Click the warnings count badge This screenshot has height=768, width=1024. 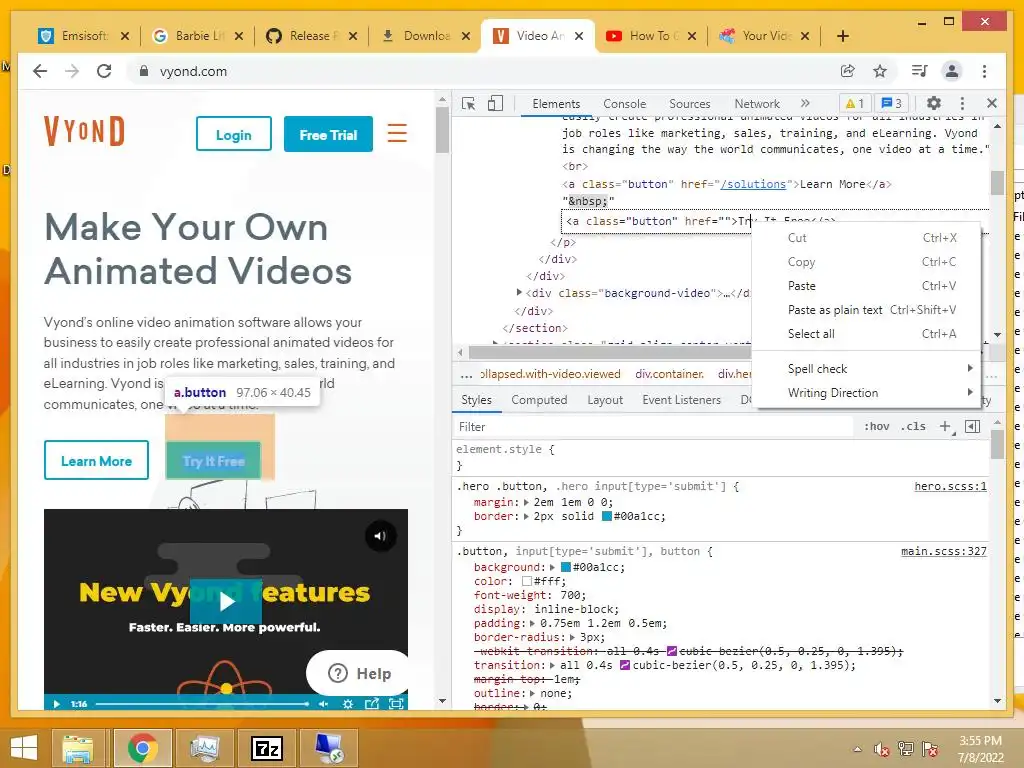click(854, 103)
